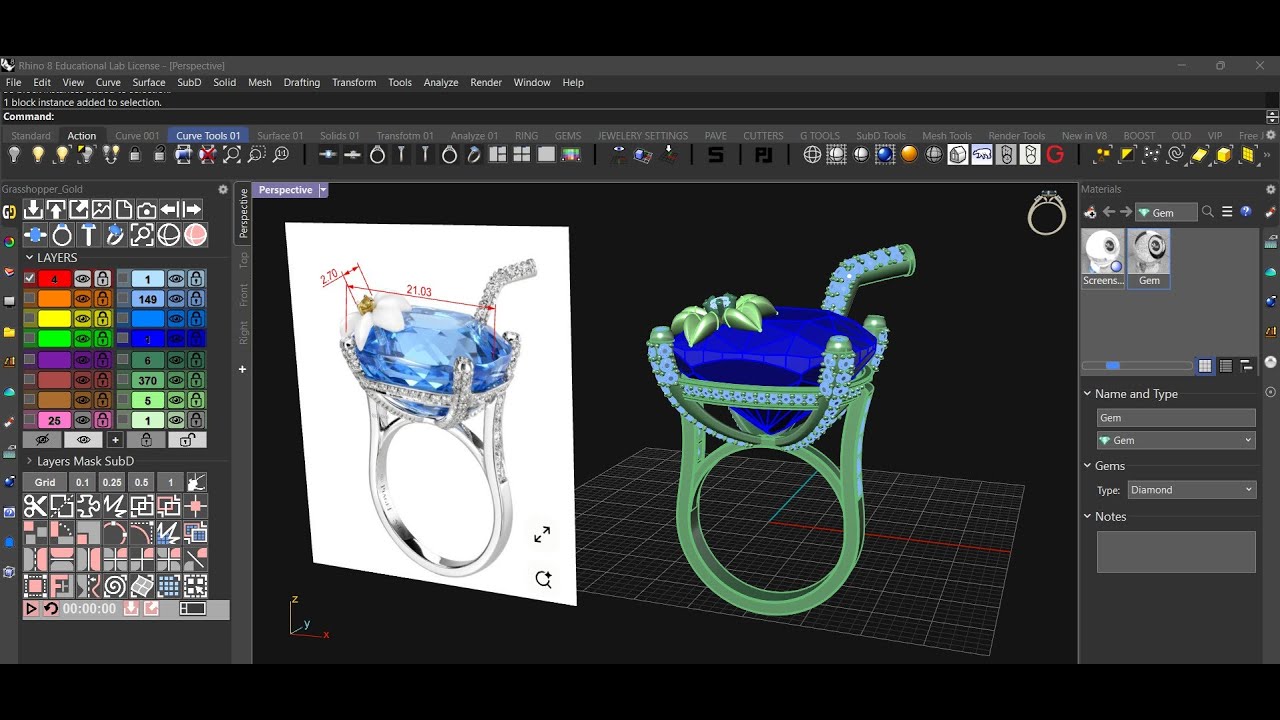Viewport: 1280px width, 720px height.
Task: Click the spiral curve toolbar icon
Action: (1176, 155)
